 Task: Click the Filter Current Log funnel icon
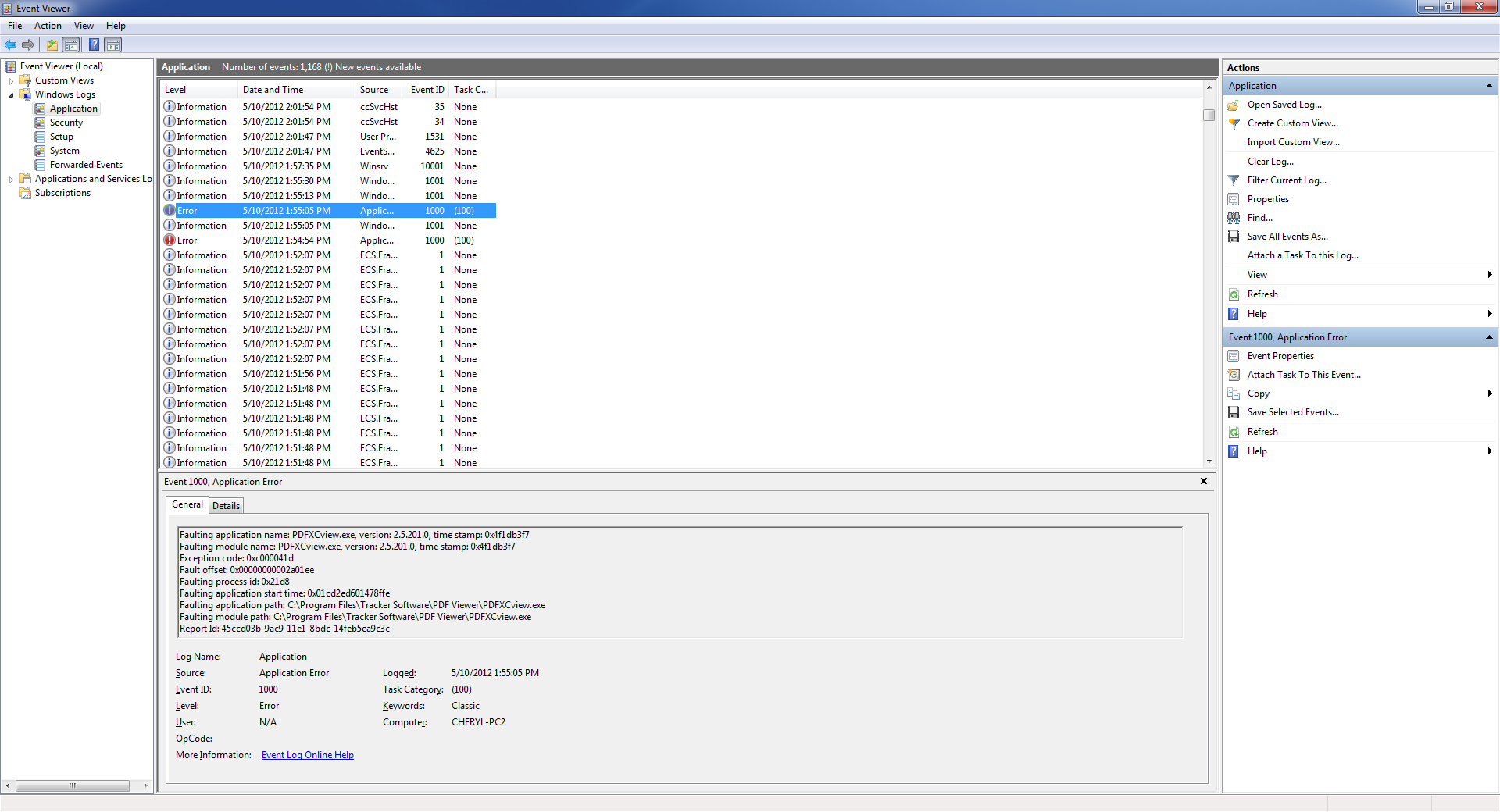[x=1234, y=180]
